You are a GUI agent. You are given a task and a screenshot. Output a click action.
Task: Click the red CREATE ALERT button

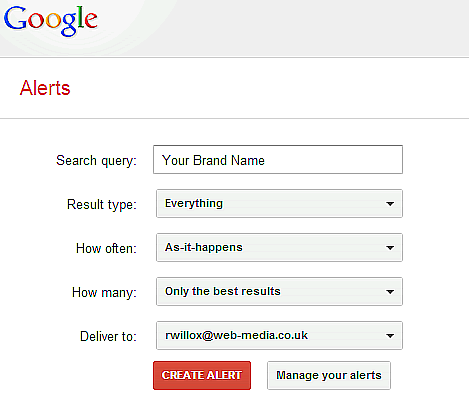tap(202, 375)
